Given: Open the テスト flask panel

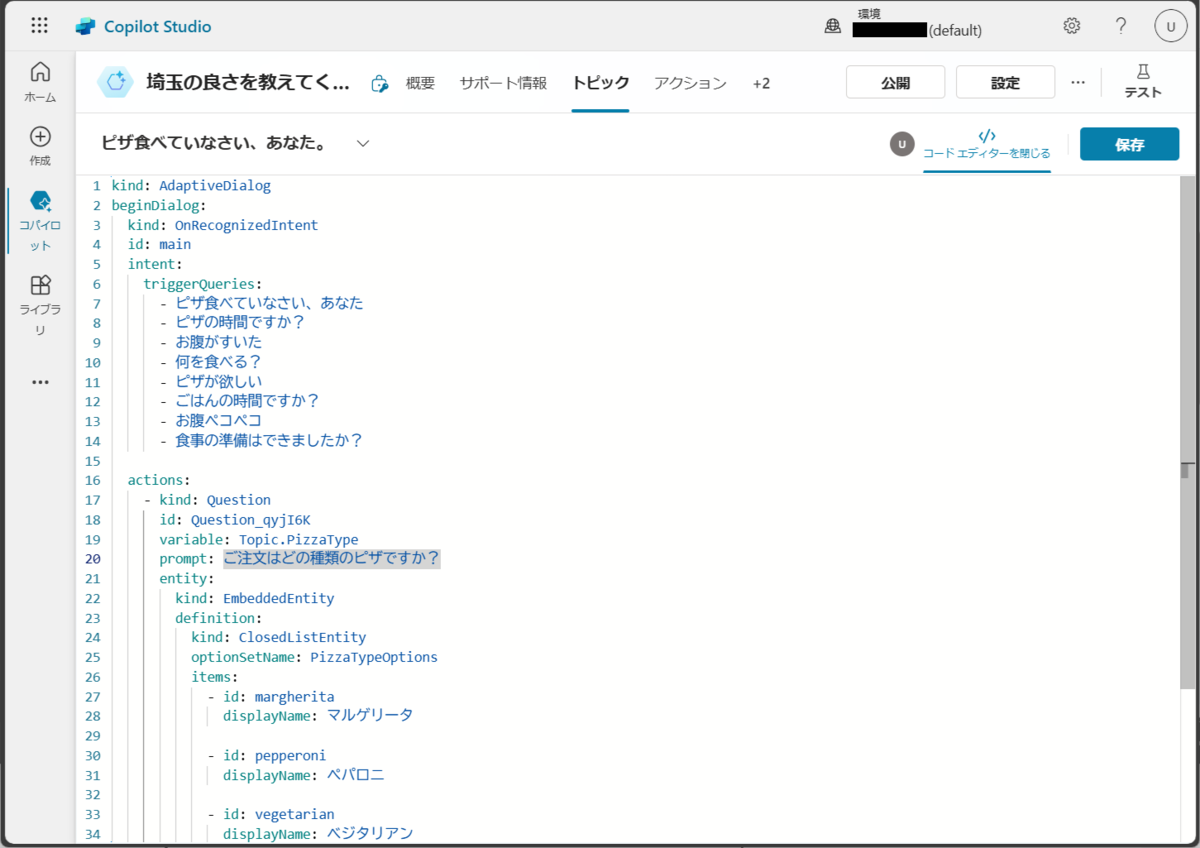Looking at the screenshot, I should click(1143, 81).
